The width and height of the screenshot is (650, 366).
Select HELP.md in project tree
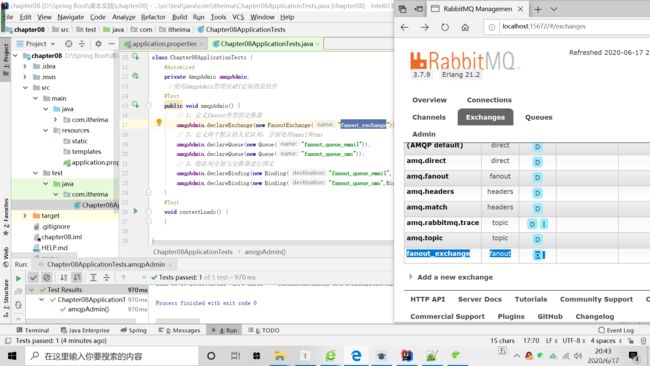click(x=50, y=247)
